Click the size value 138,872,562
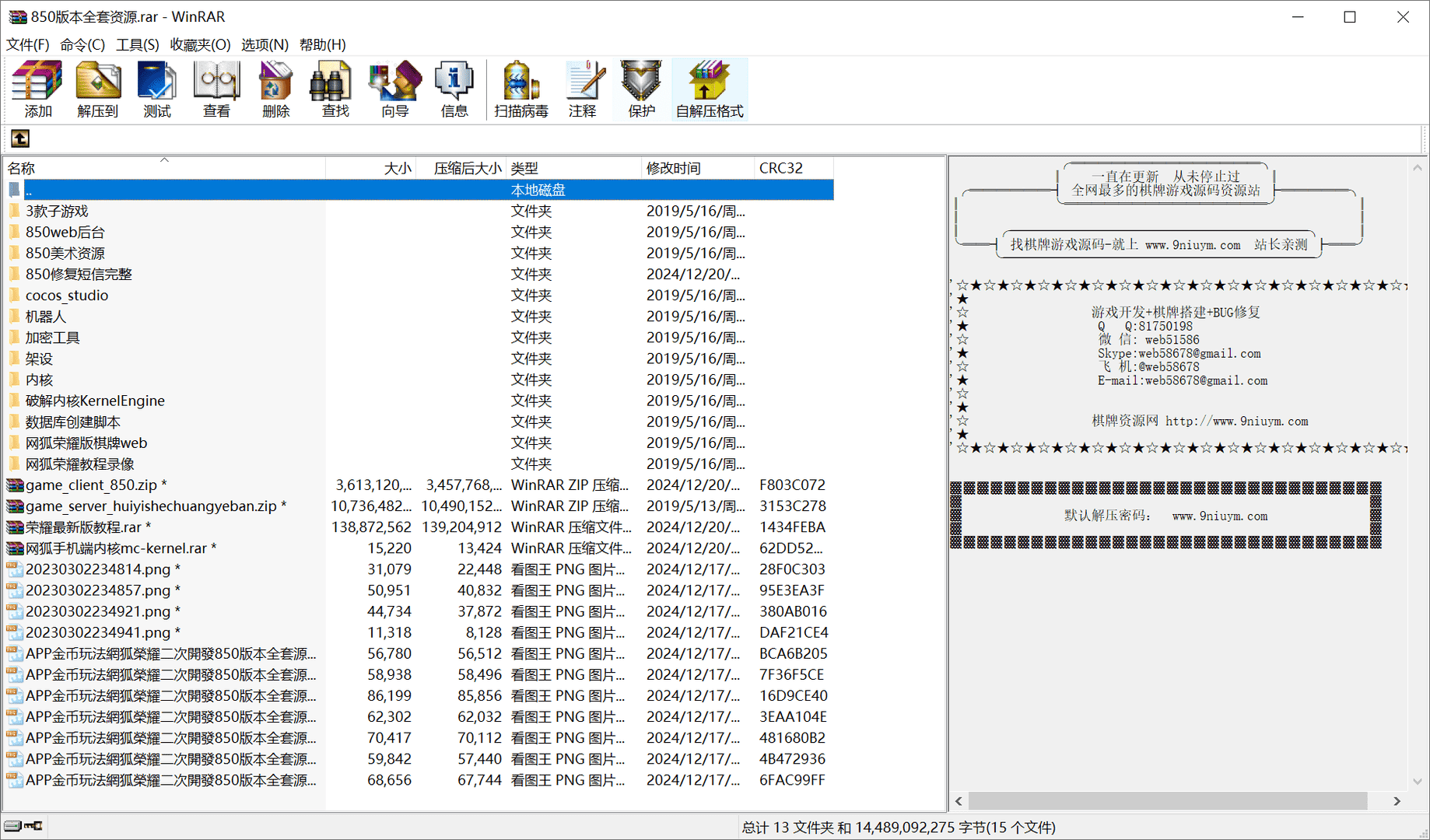 coord(371,527)
